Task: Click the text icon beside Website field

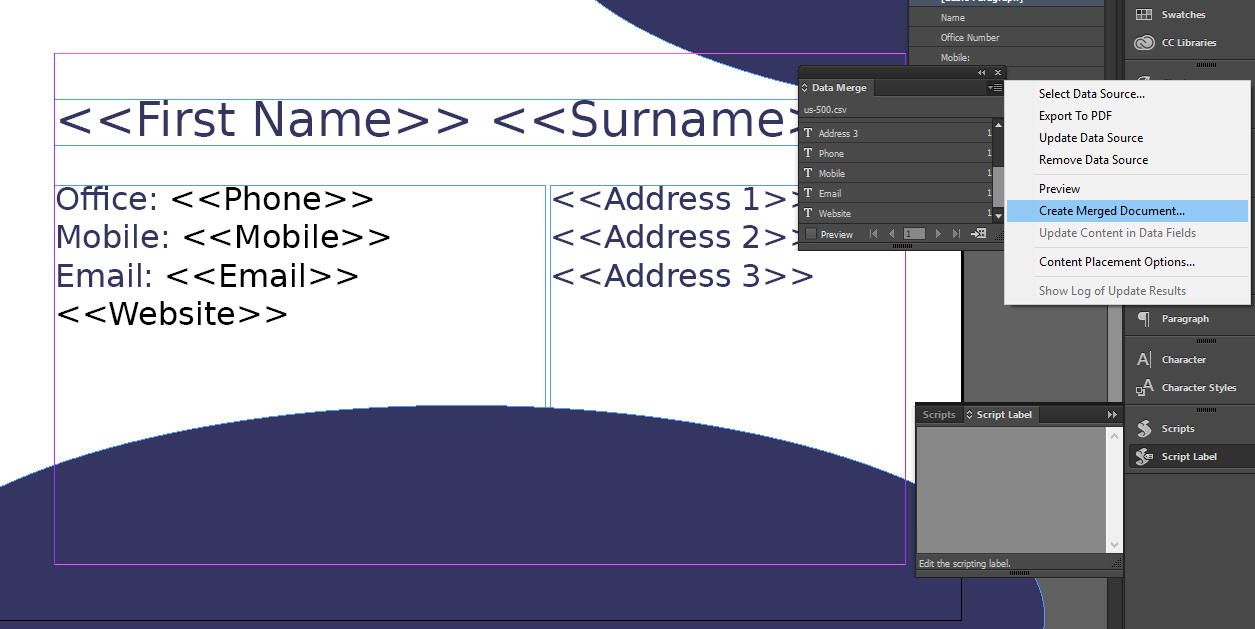Action: [x=808, y=213]
